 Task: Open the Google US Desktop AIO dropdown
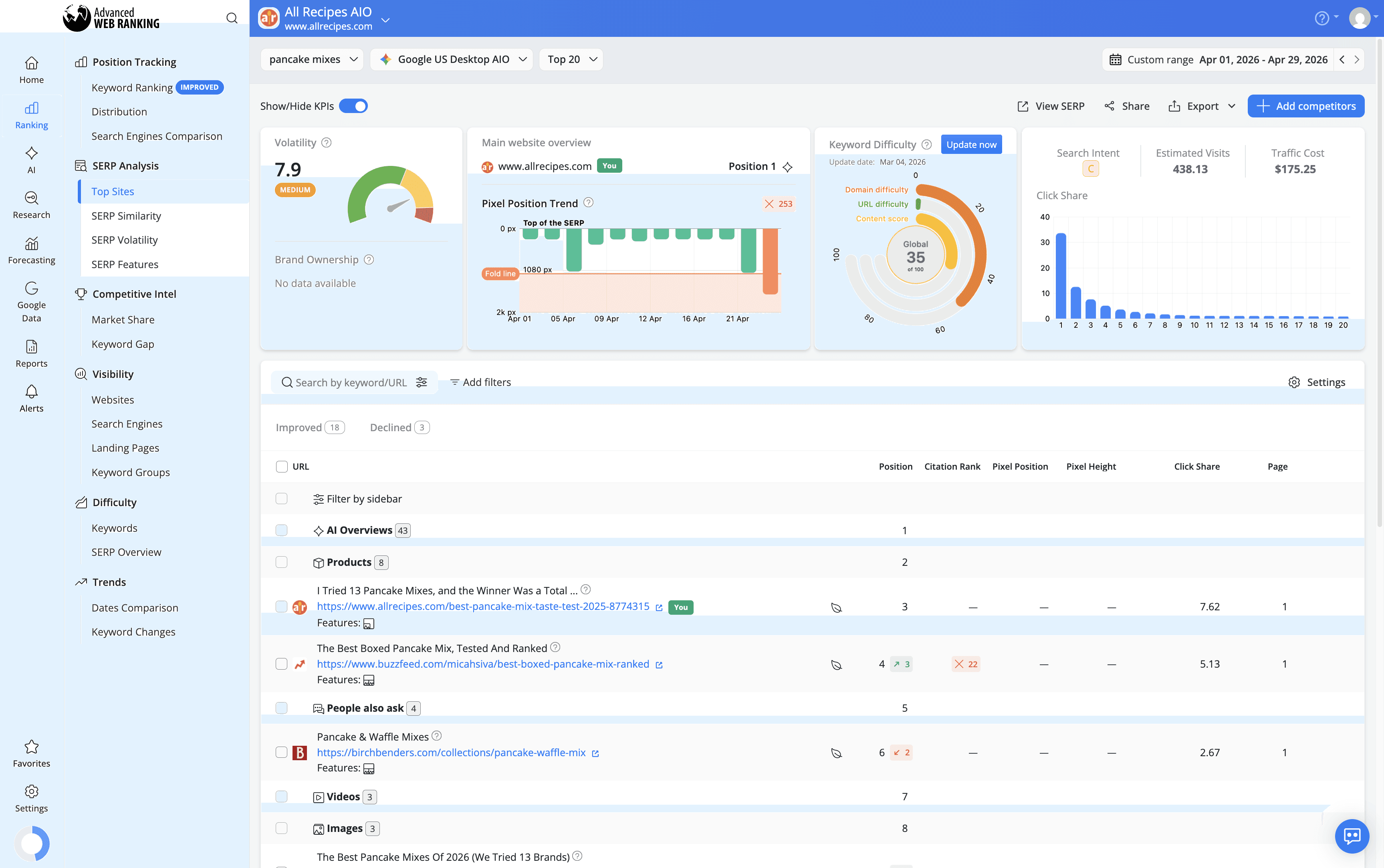click(452, 59)
